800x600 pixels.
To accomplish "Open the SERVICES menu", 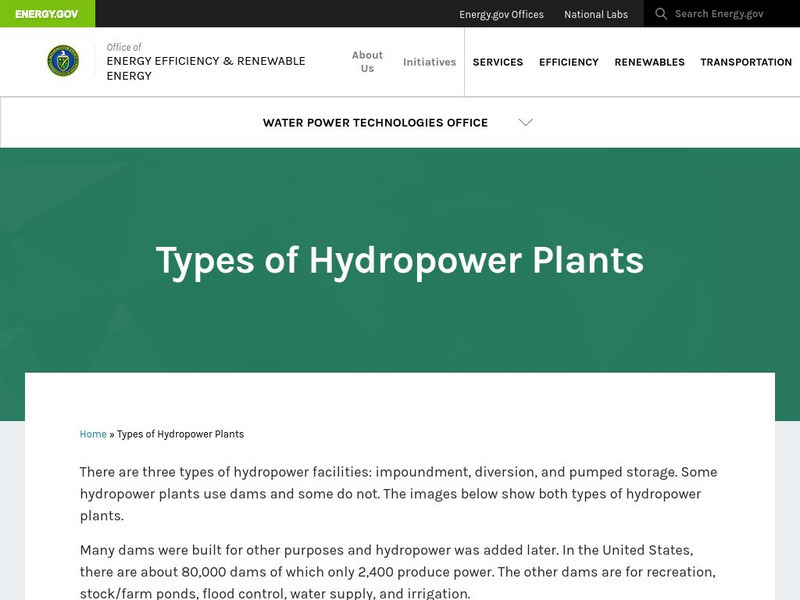I will pyautogui.click(x=497, y=62).
